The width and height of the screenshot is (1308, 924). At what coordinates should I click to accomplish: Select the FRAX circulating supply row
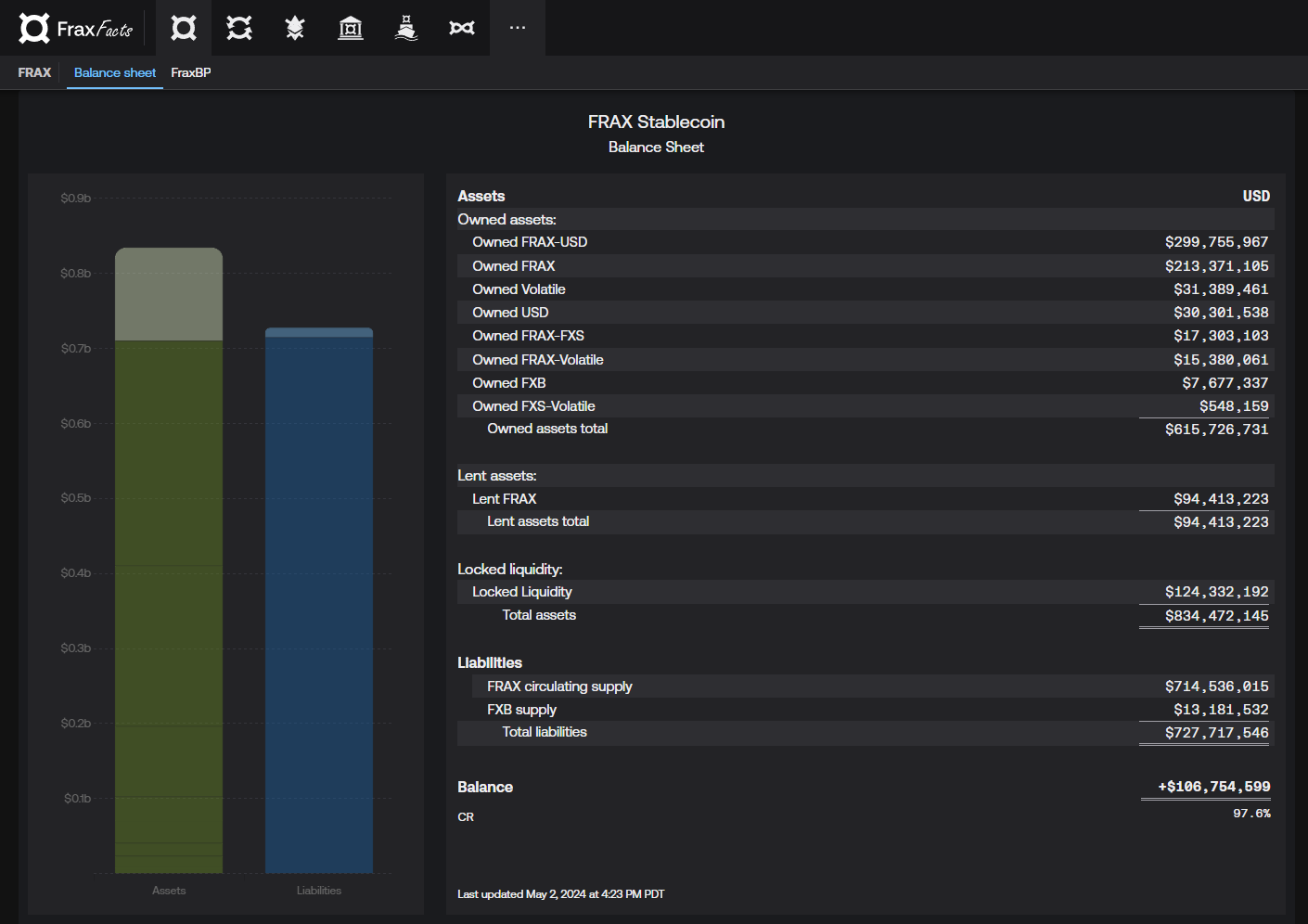[559, 687]
